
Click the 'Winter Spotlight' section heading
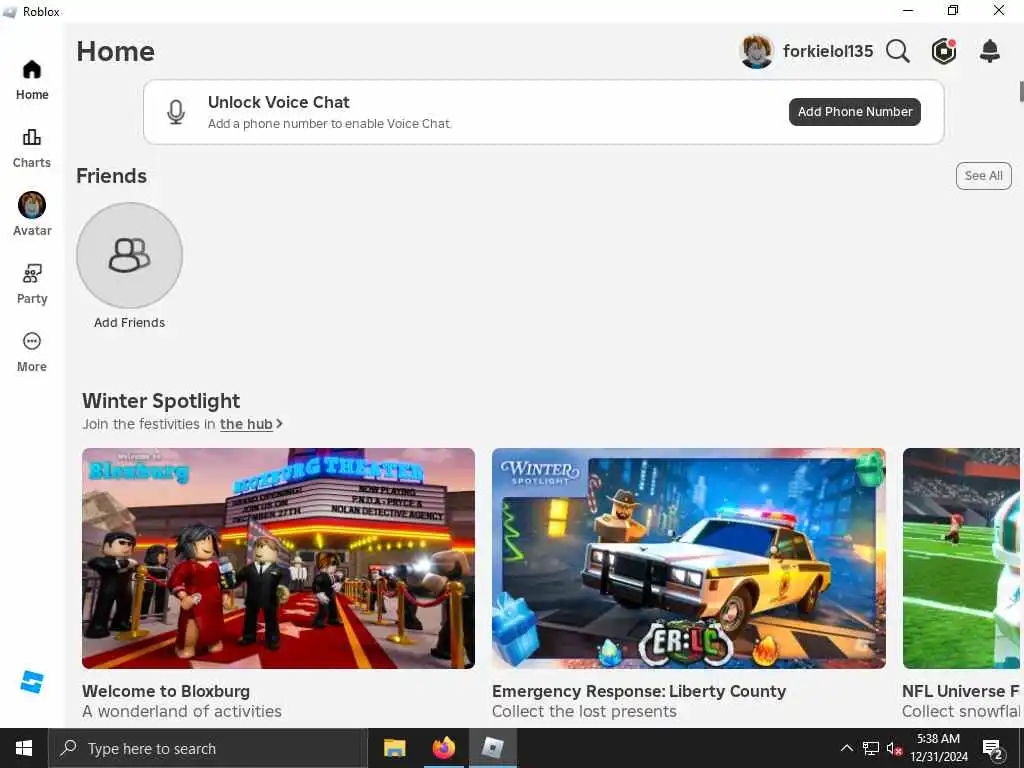click(161, 400)
